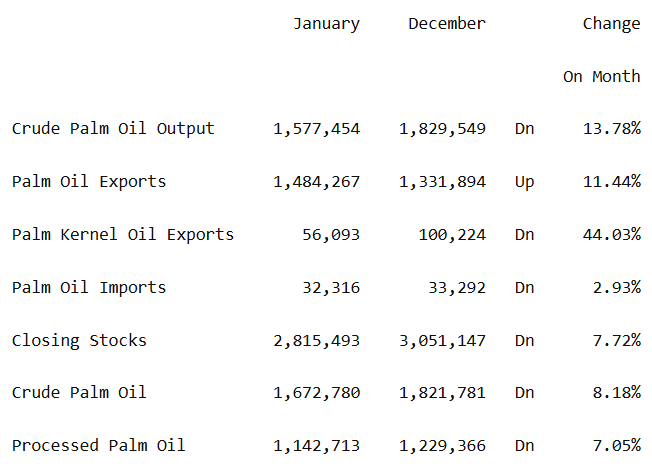Click the January column header

[x=326, y=24]
